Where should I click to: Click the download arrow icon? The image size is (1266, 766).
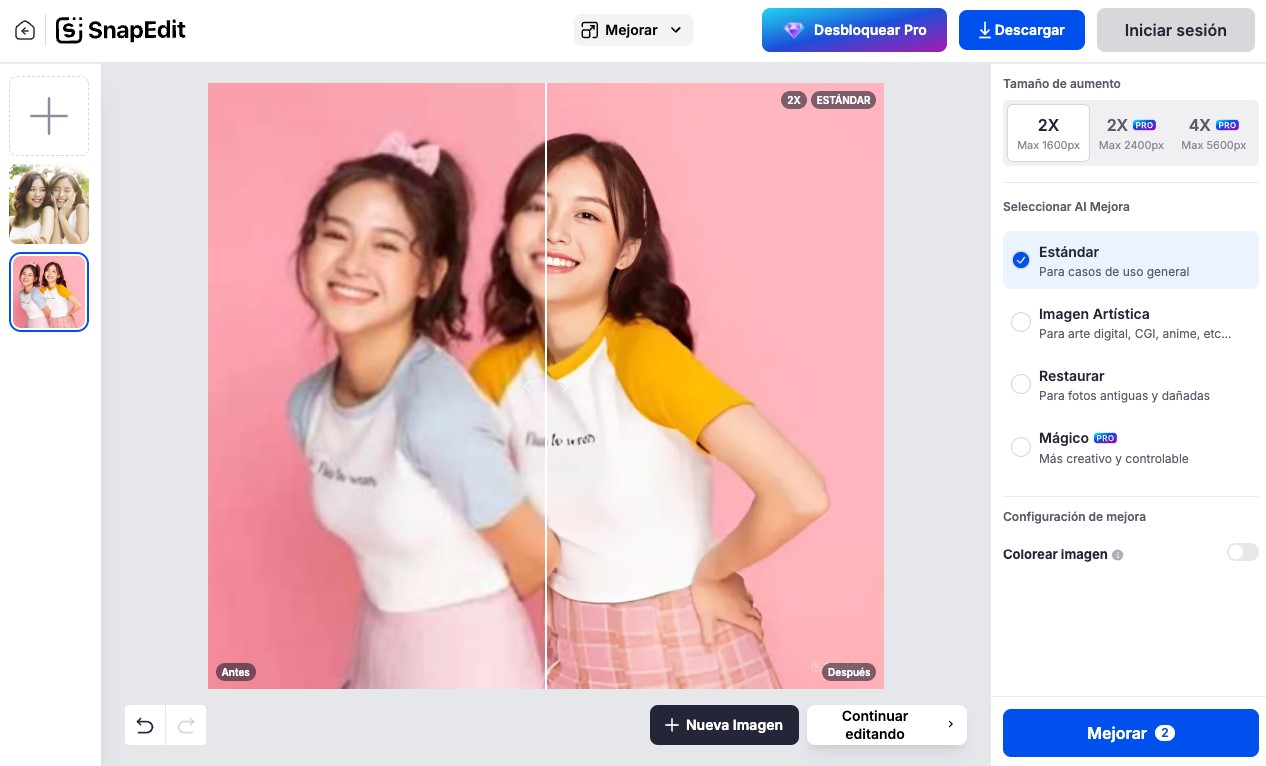tap(984, 30)
